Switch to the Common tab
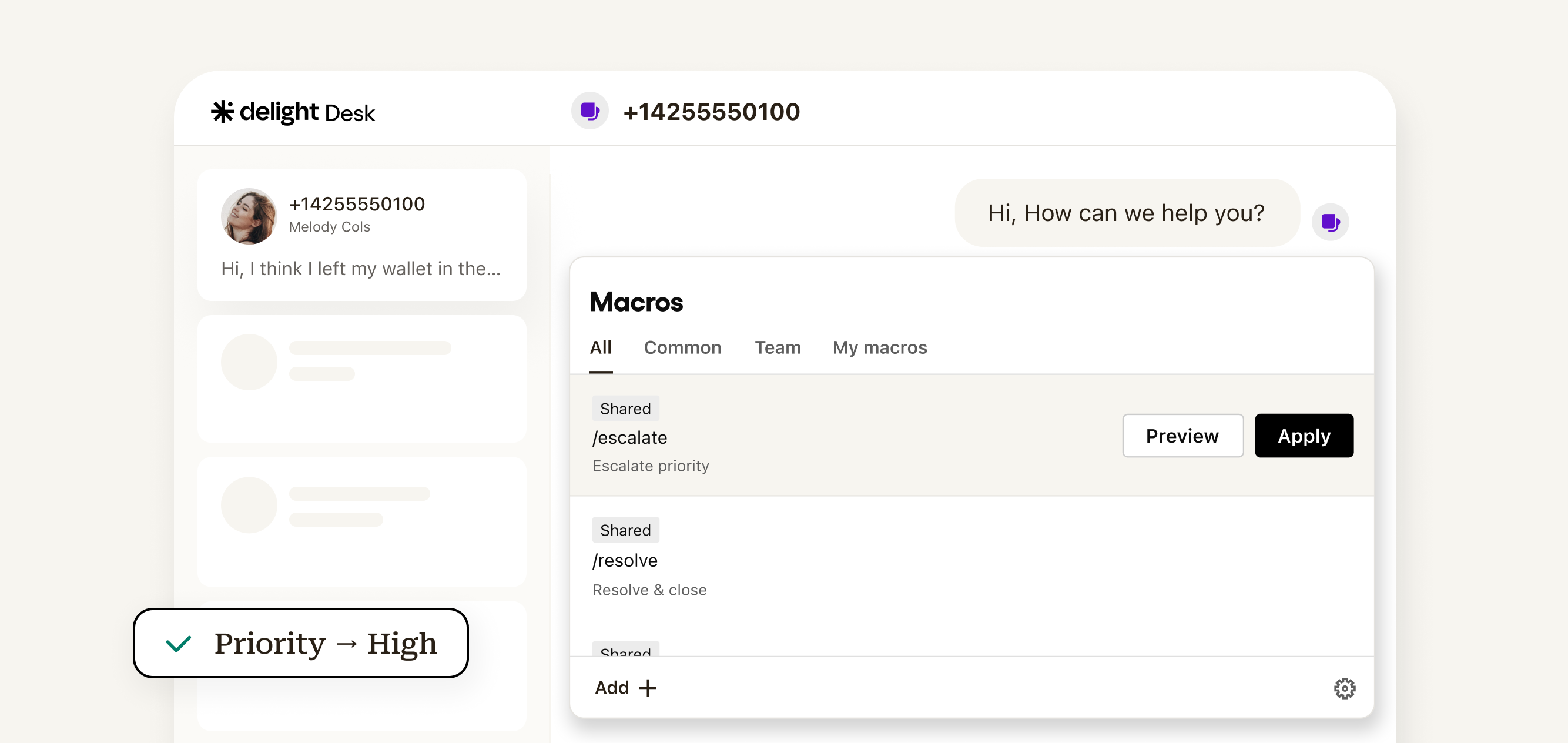This screenshot has width=1568, height=743. [682, 347]
